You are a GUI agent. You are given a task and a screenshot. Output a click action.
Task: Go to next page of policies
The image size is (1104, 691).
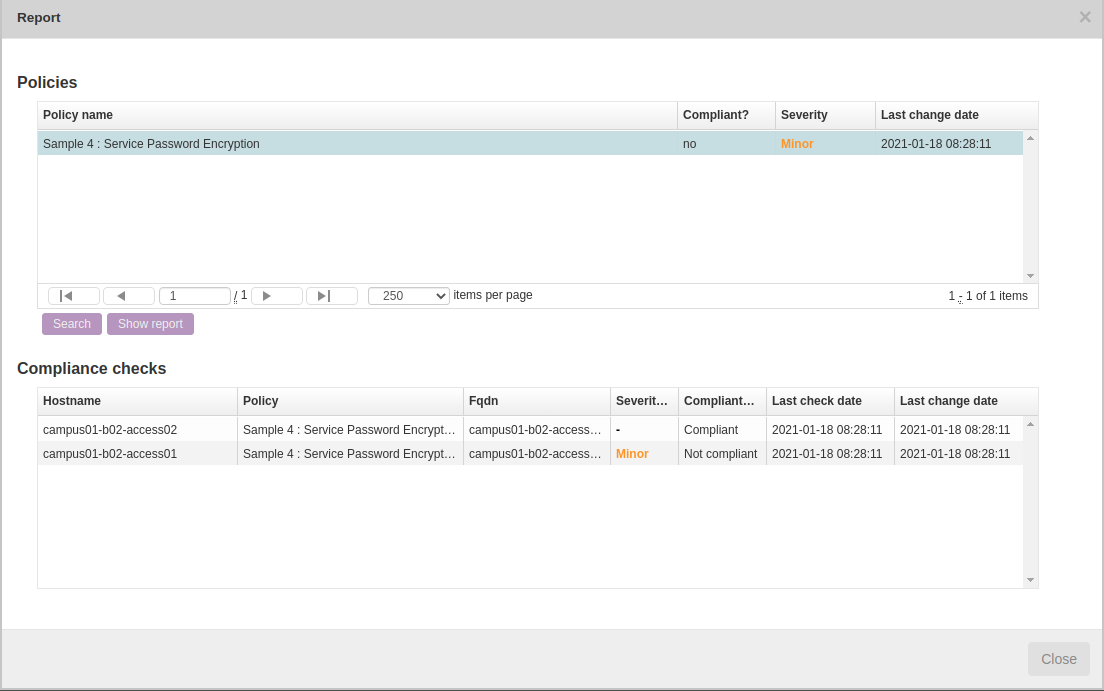pyautogui.click(x=276, y=296)
